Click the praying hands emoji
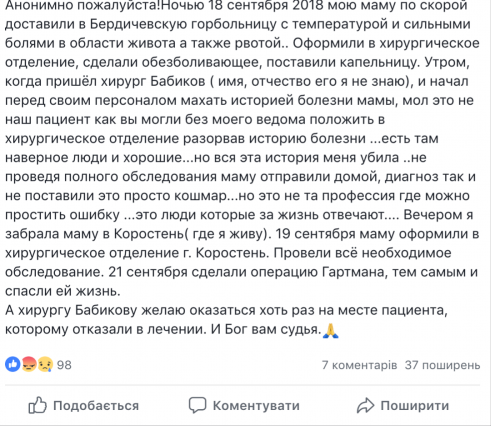 [331, 331]
